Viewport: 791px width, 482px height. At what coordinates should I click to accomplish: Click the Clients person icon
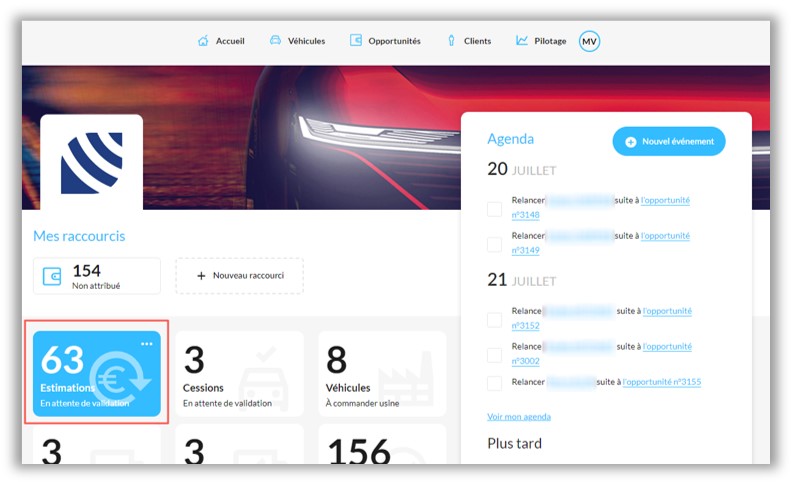click(451, 41)
